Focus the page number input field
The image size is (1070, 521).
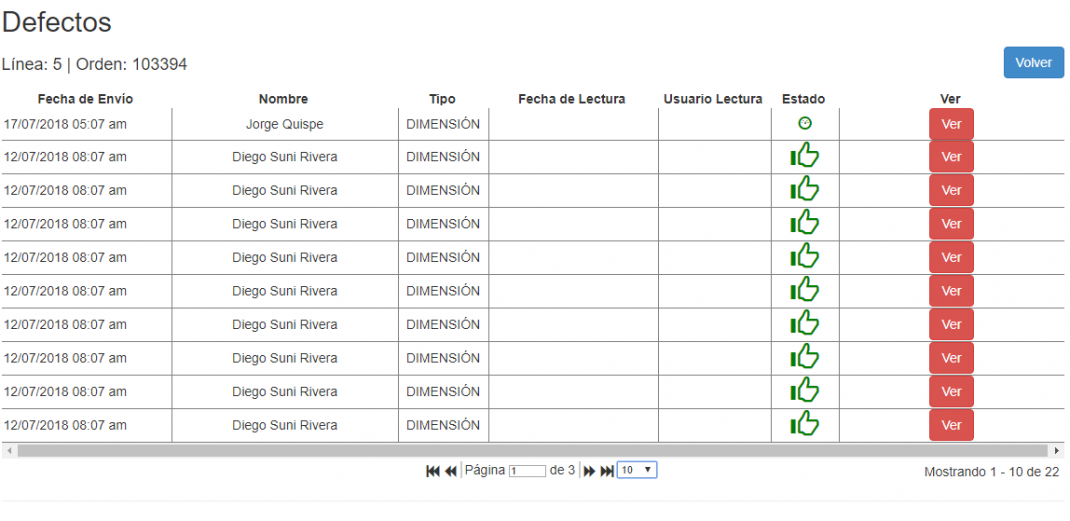pos(527,471)
